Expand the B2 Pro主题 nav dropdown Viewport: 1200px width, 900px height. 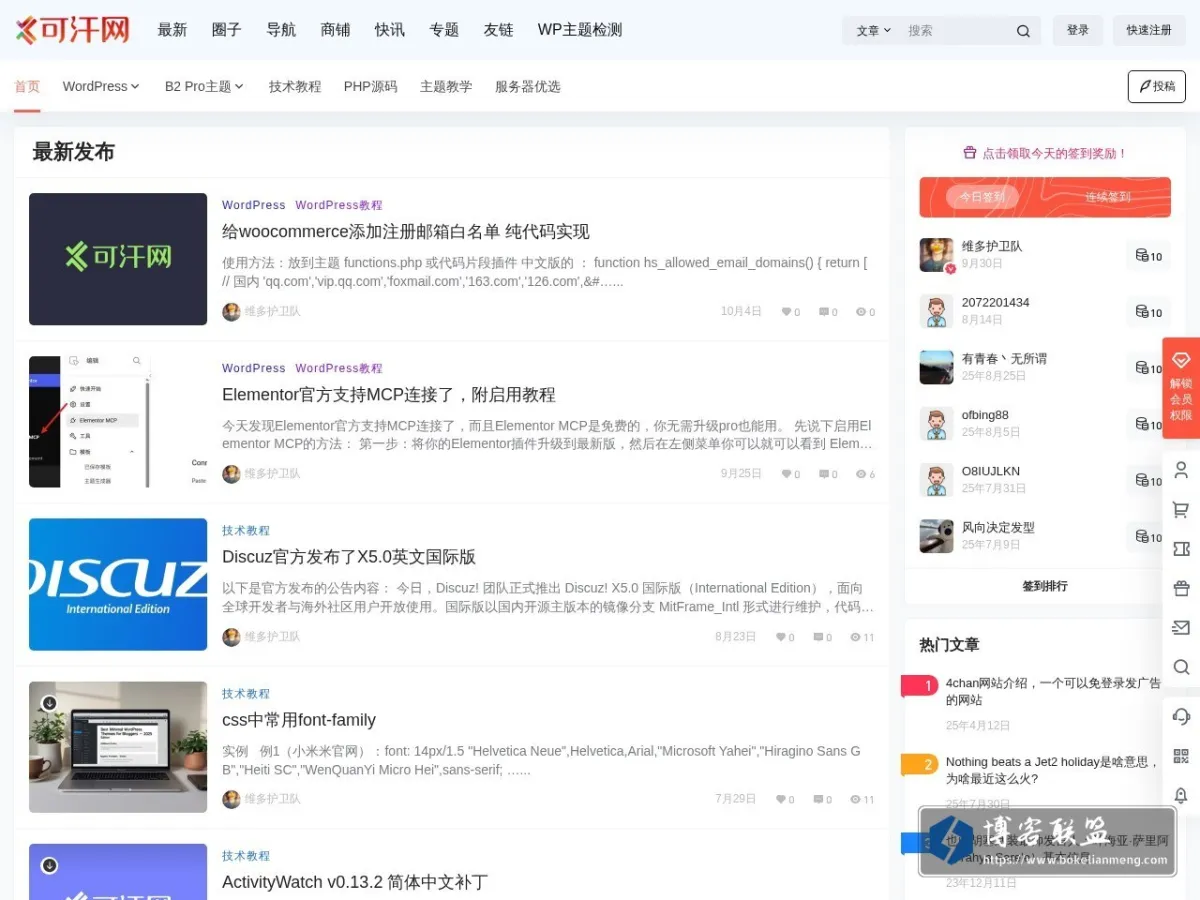point(204,86)
